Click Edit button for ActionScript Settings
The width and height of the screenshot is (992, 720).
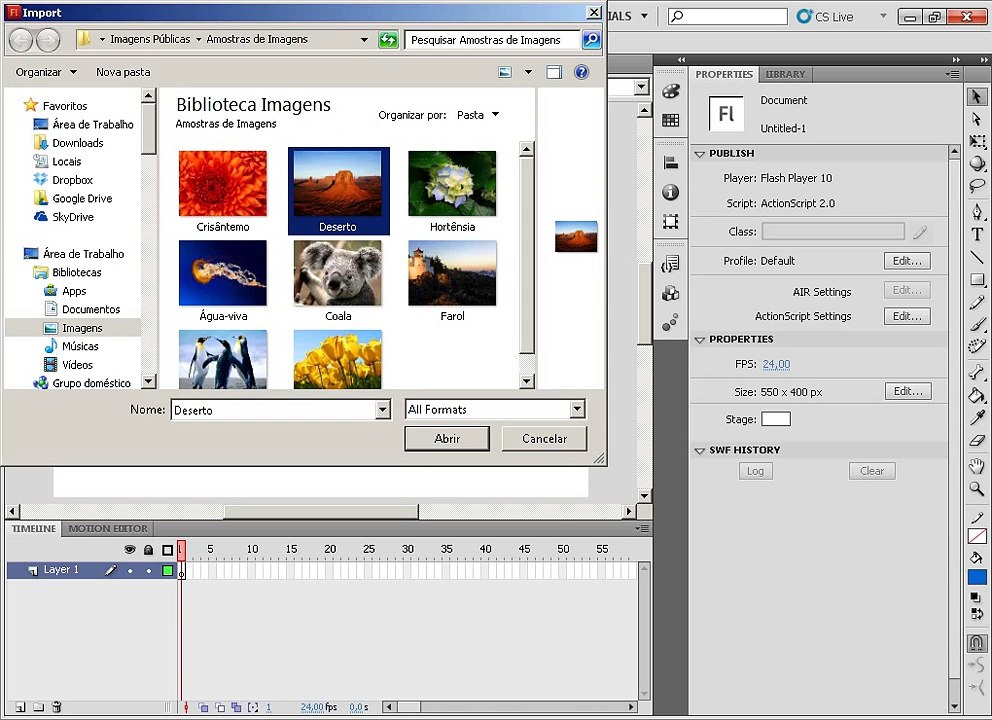(x=907, y=316)
